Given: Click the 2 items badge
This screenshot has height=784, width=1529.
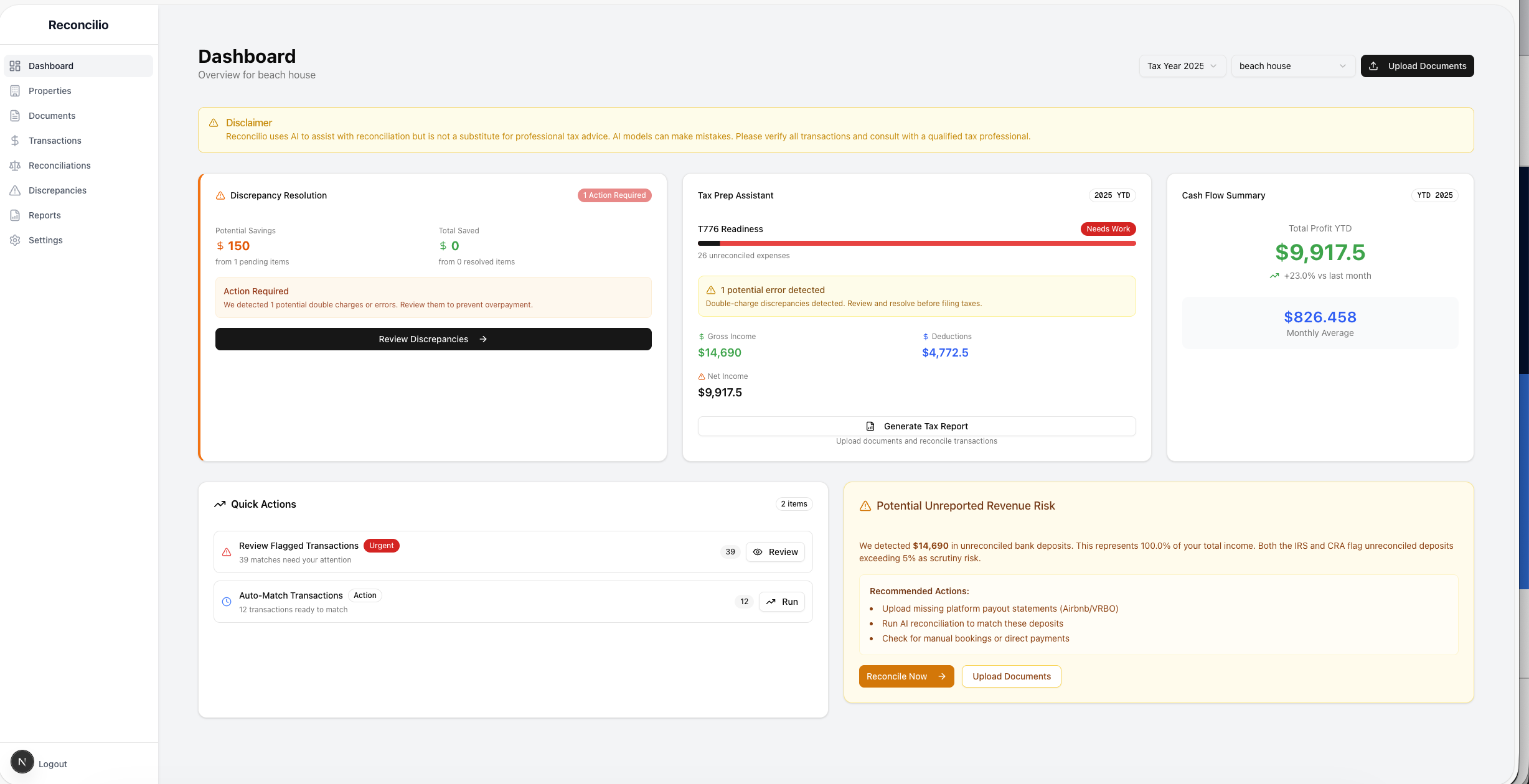Looking at the screenshot, I should pyautogui.click(x=794, y=504).
